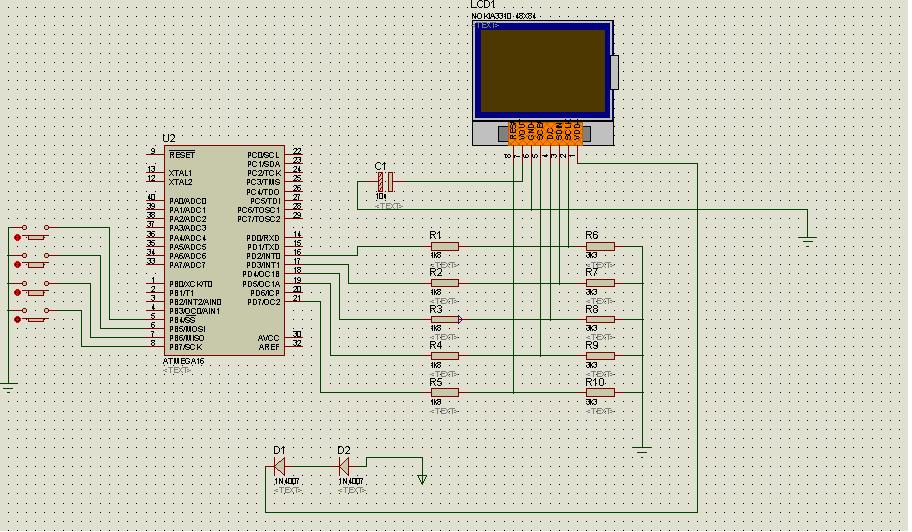Click the AVCC pin label
This screenshot has width=912, height=532.
(269, 338)
